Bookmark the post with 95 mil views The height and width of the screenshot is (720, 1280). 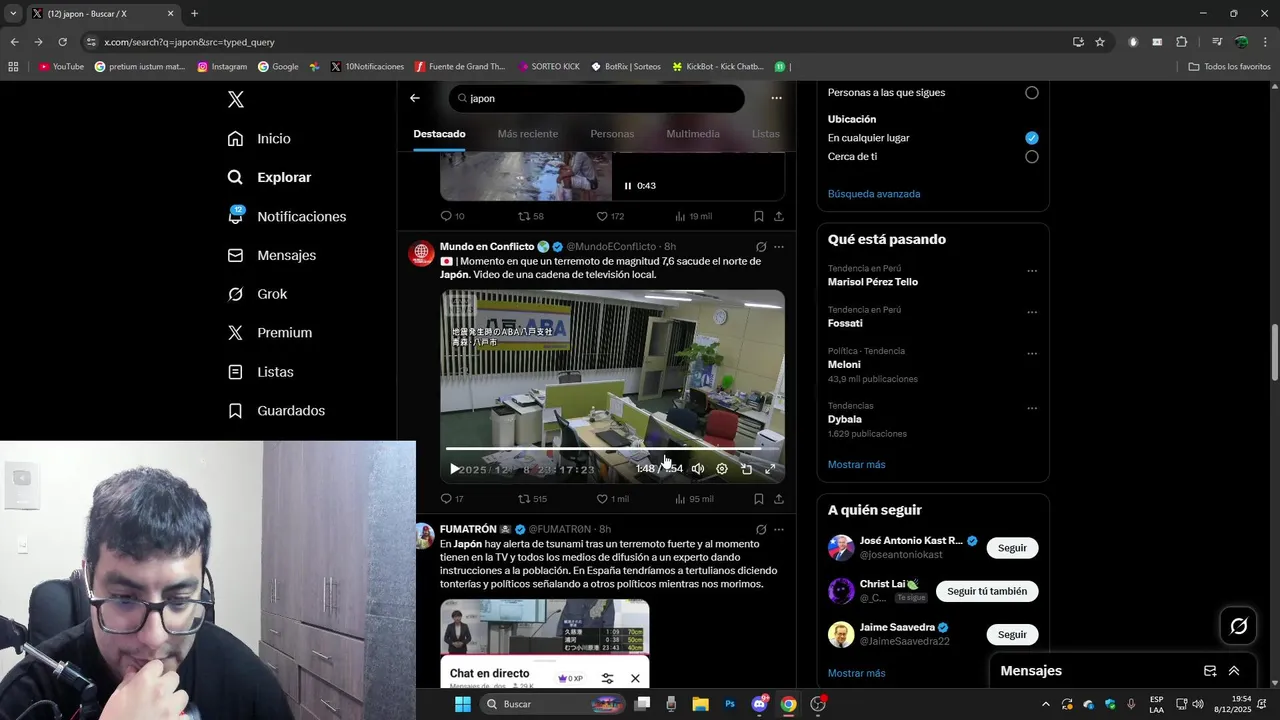coord(759,499)
